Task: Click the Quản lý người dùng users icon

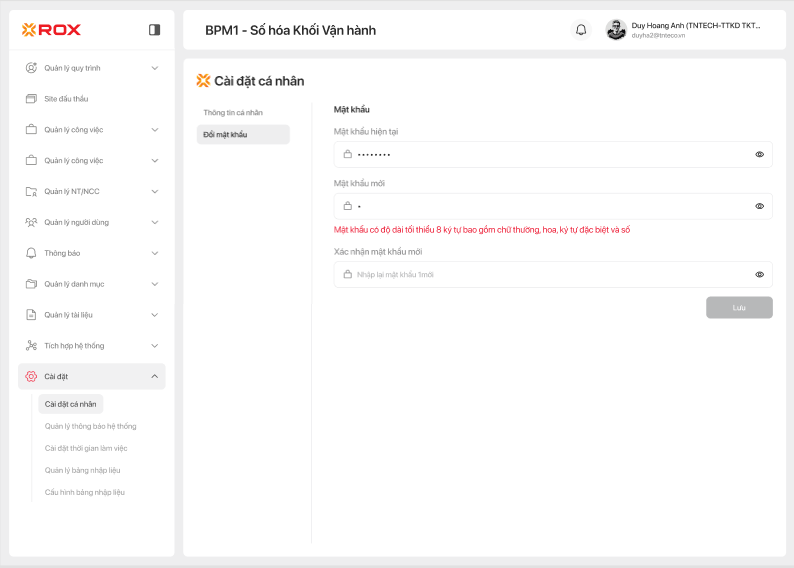Action: pos(31,222)
